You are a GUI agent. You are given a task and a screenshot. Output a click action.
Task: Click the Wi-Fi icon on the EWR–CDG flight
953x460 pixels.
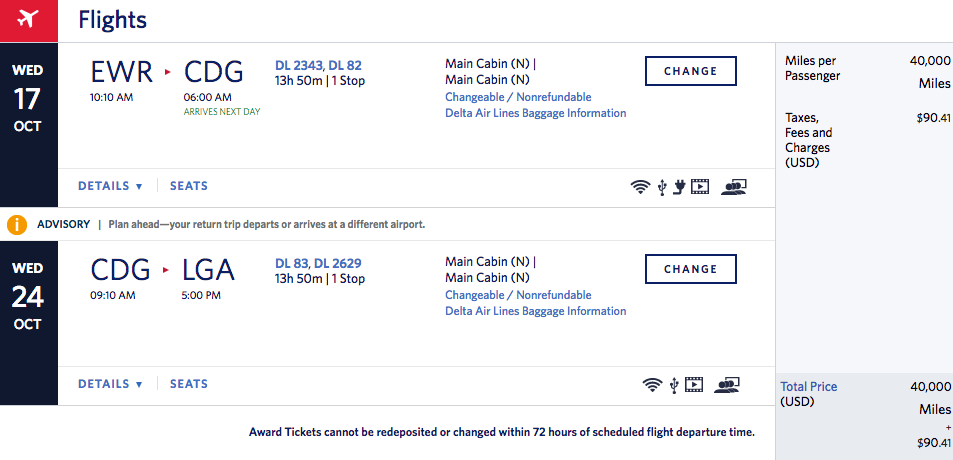click(641, 186)
